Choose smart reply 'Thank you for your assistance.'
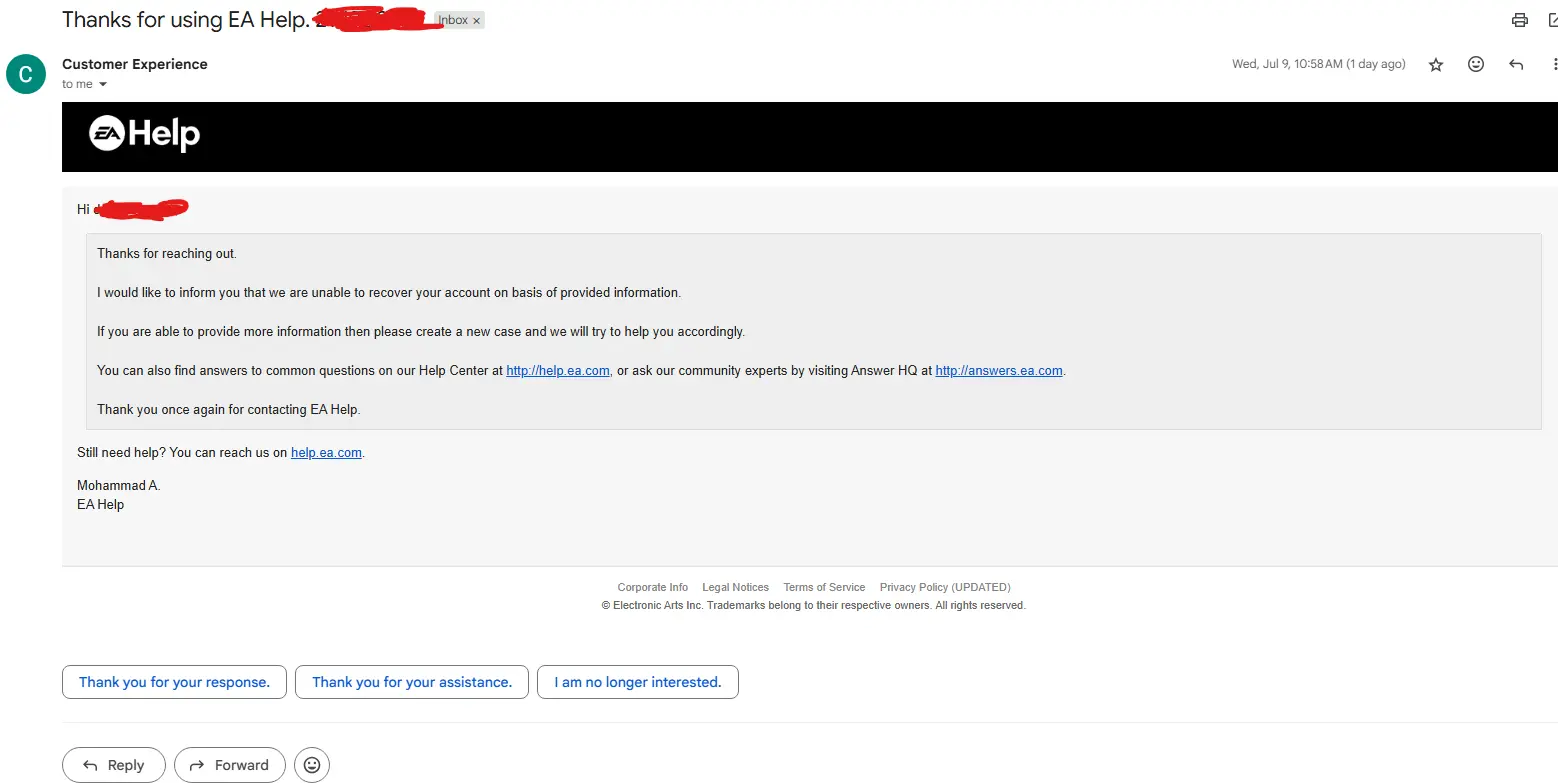This screenshot has width=1558, height=783. (x=412, y=682)
